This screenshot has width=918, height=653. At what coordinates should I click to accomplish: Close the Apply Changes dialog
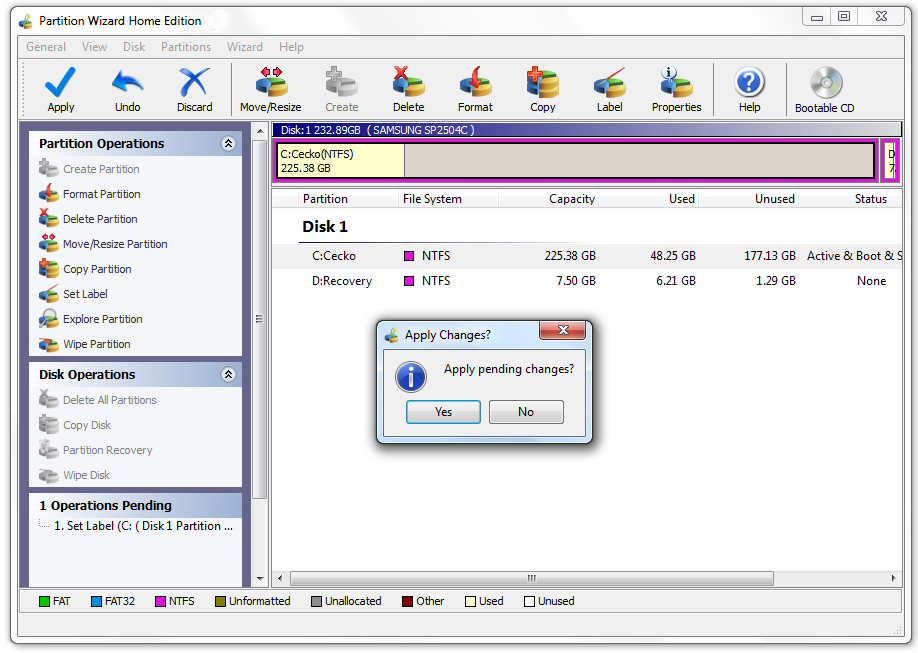pos(563,330)
